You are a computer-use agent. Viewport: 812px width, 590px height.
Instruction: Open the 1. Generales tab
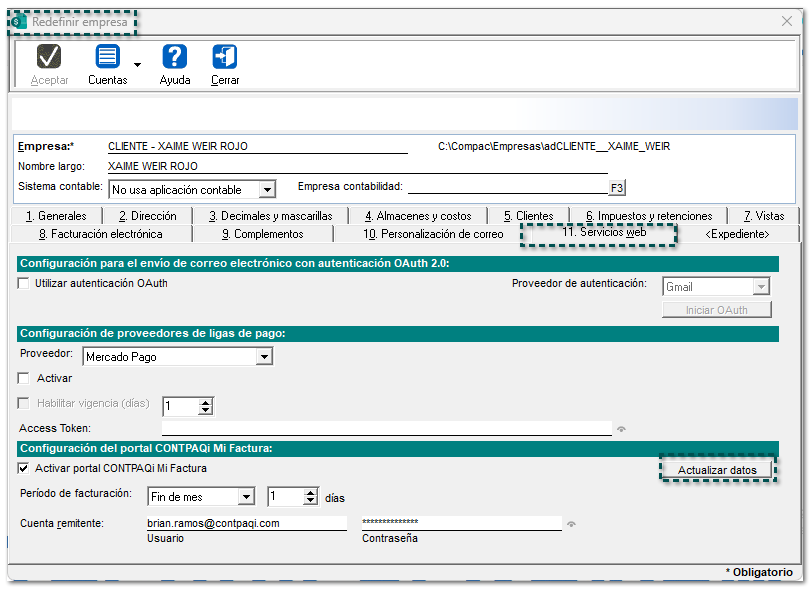56,216
